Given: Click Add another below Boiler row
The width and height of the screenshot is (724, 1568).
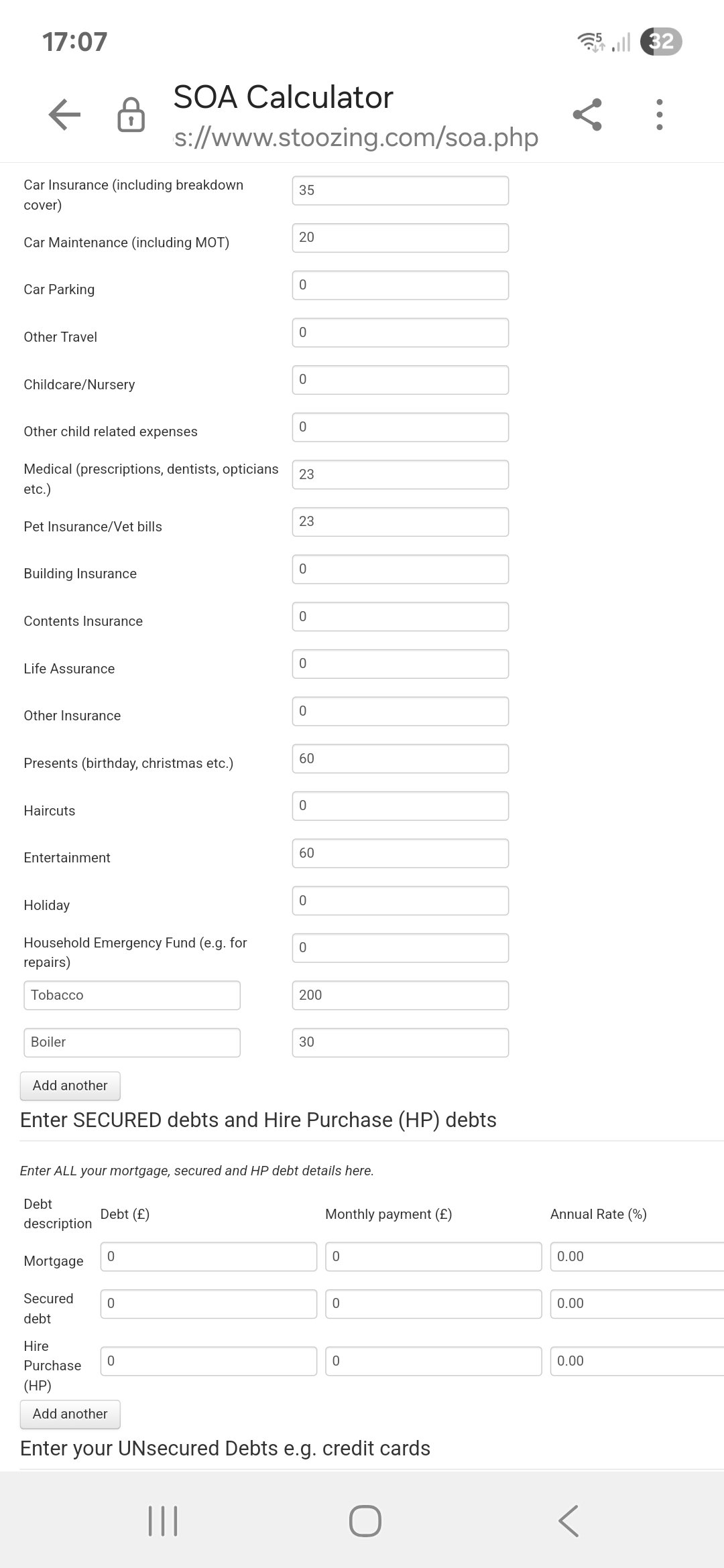Looking at the screenshot, I should (70, 1086).
